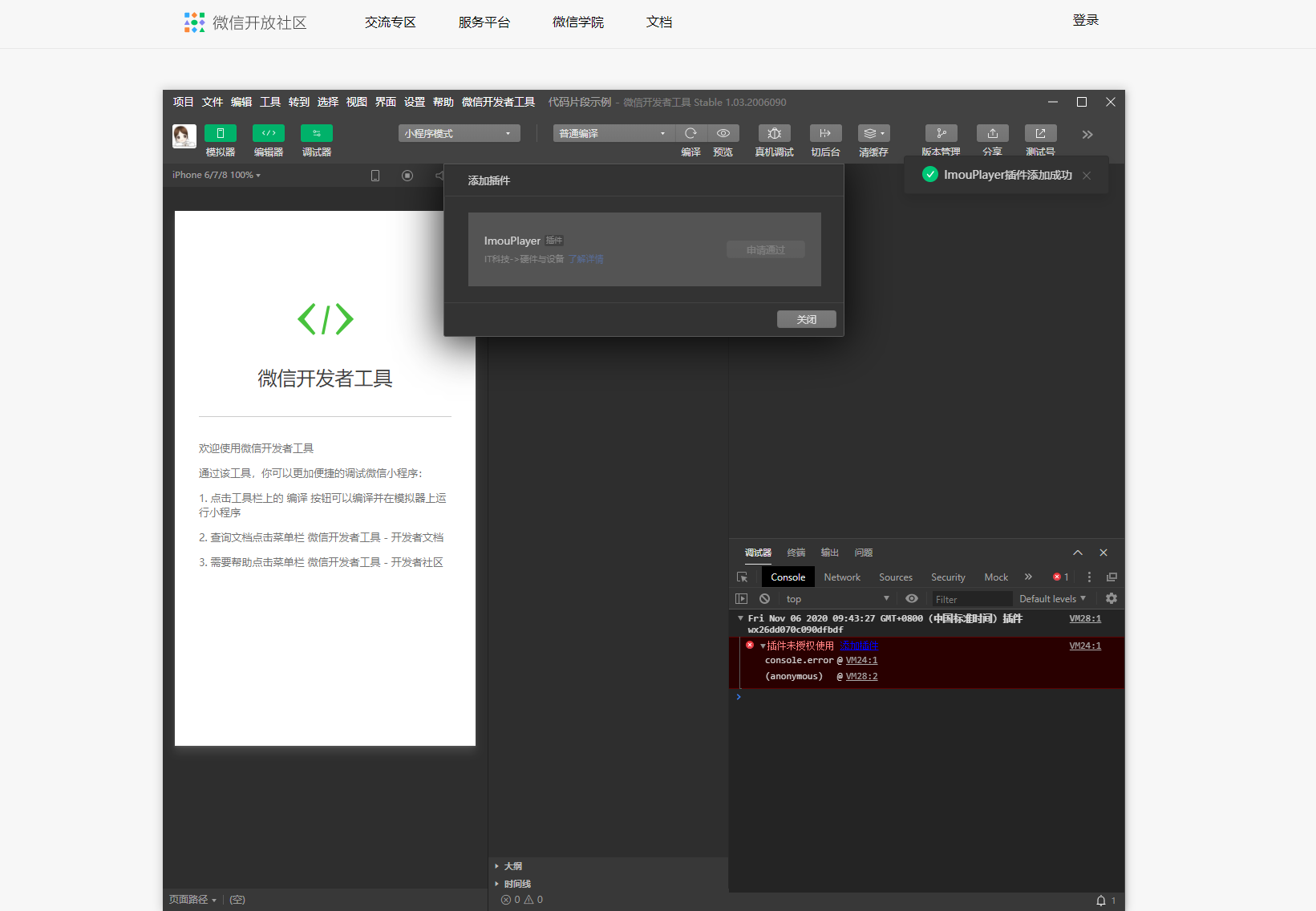Switch to the Network tab

(x=842, y=577)
